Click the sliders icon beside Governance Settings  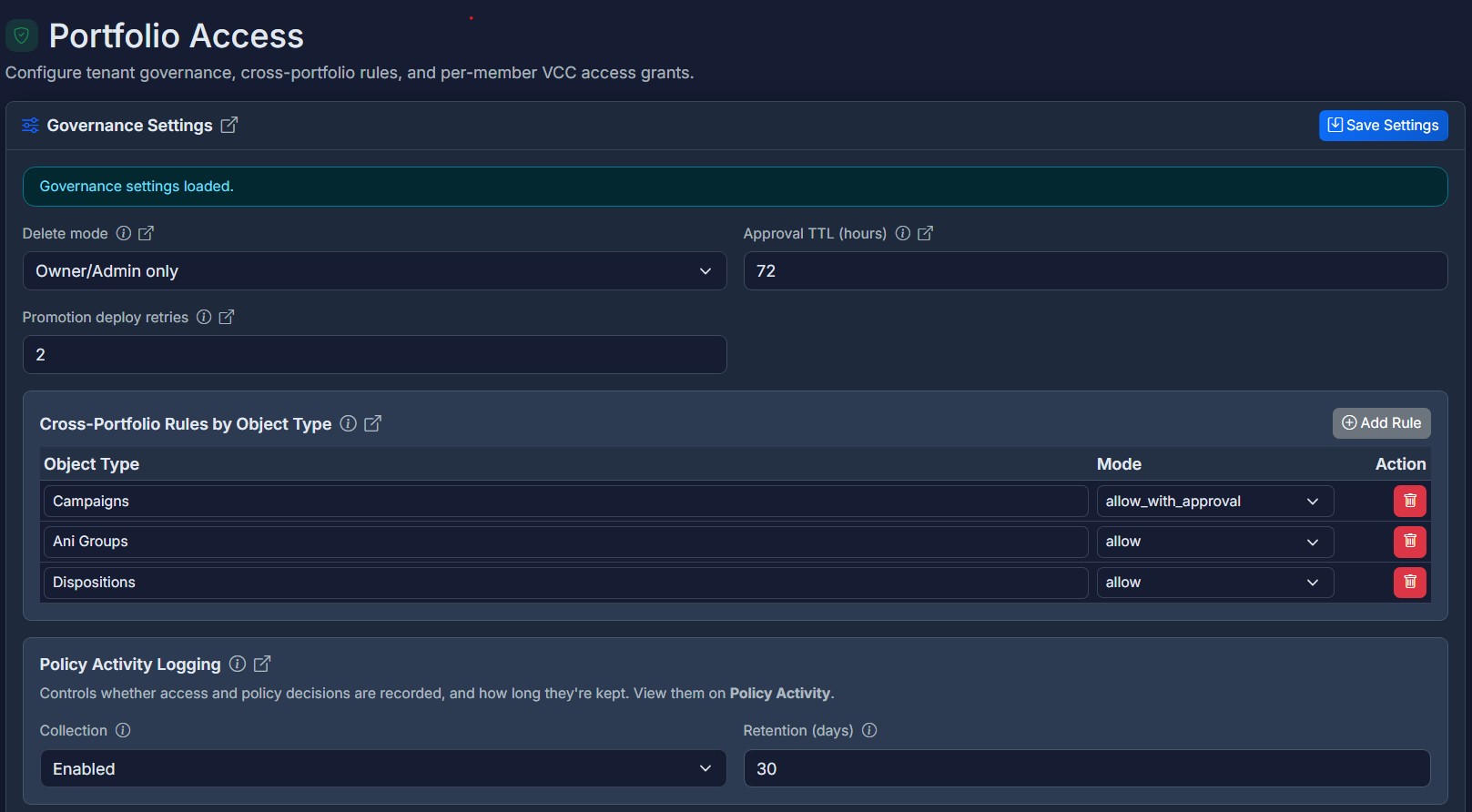click(30, 126)
